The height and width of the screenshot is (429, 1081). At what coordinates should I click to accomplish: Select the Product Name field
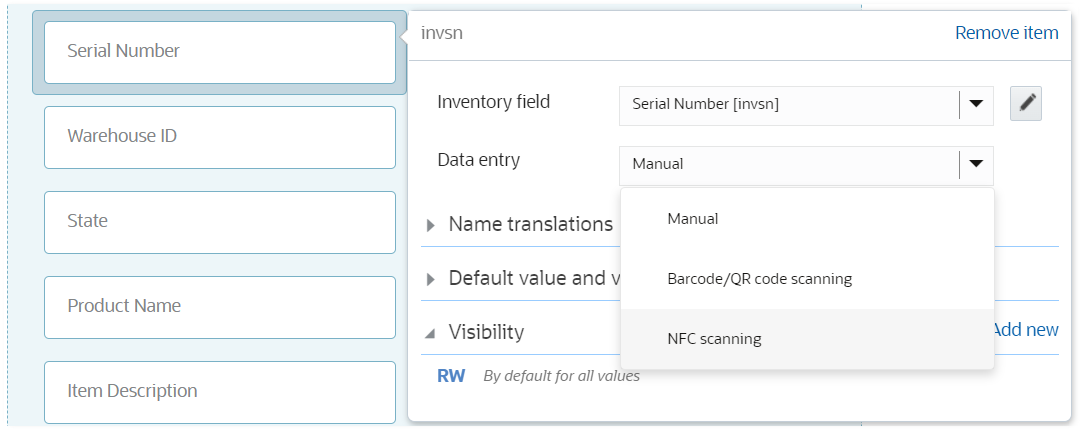(219, 306)
